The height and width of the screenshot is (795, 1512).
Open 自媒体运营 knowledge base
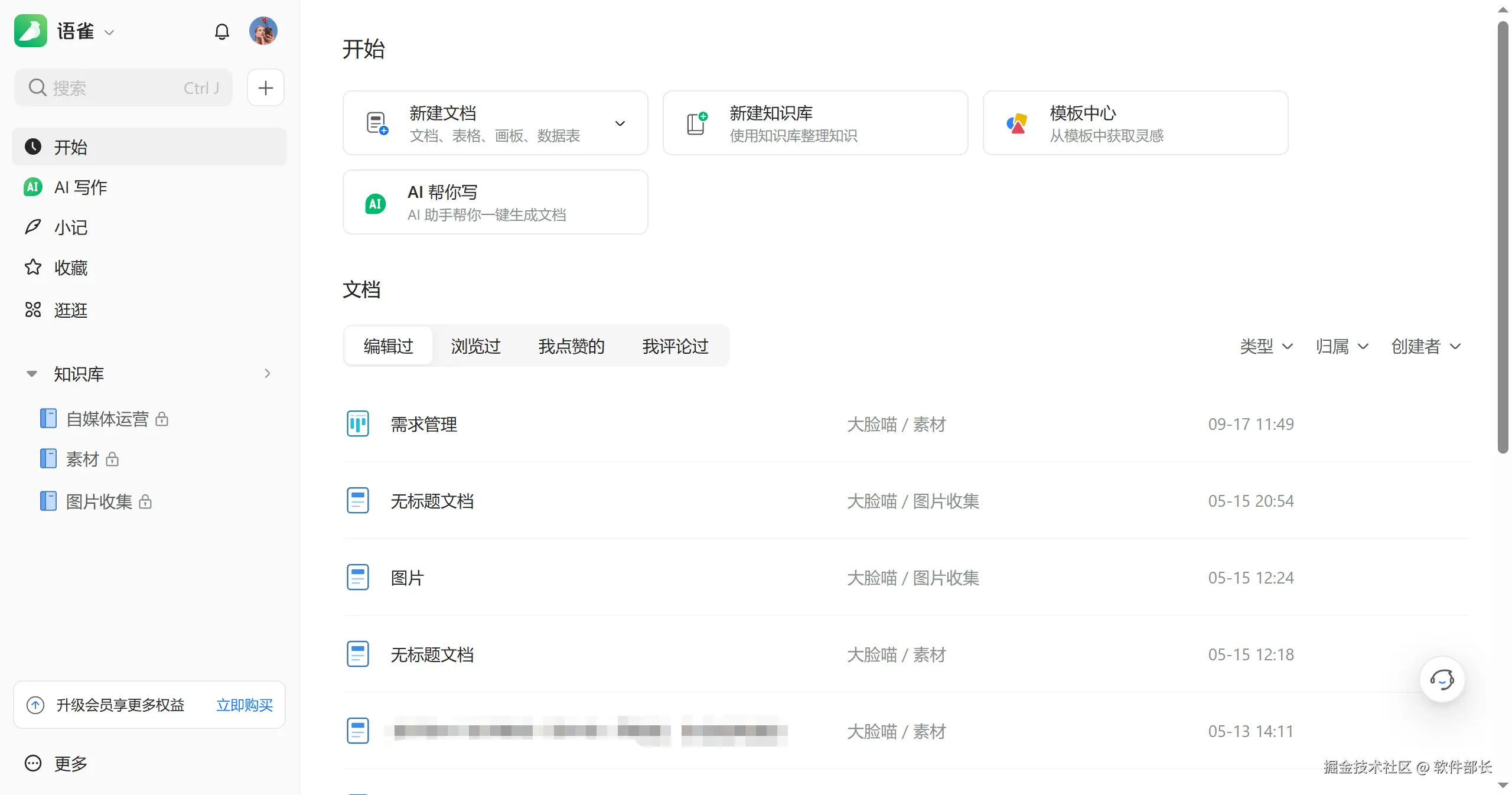pyautogui.click(x=107, y=419)
